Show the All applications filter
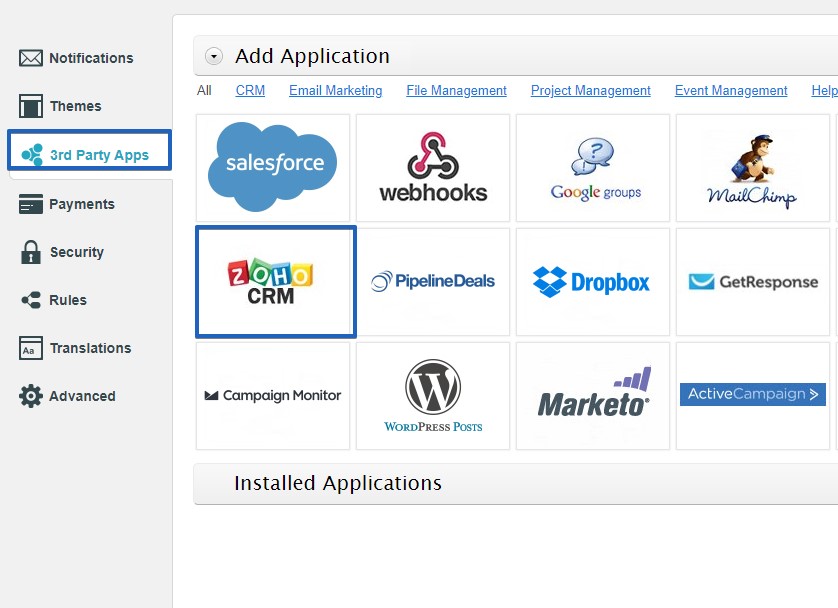Screen dimensions: 838x608 204,90
